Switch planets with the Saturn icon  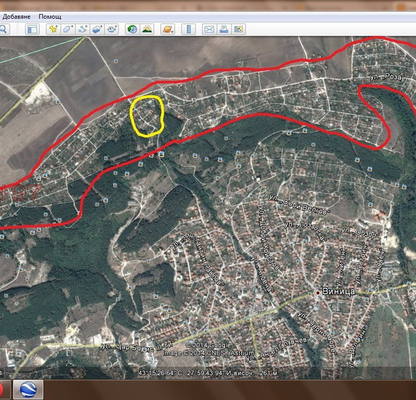coord(168,29)
